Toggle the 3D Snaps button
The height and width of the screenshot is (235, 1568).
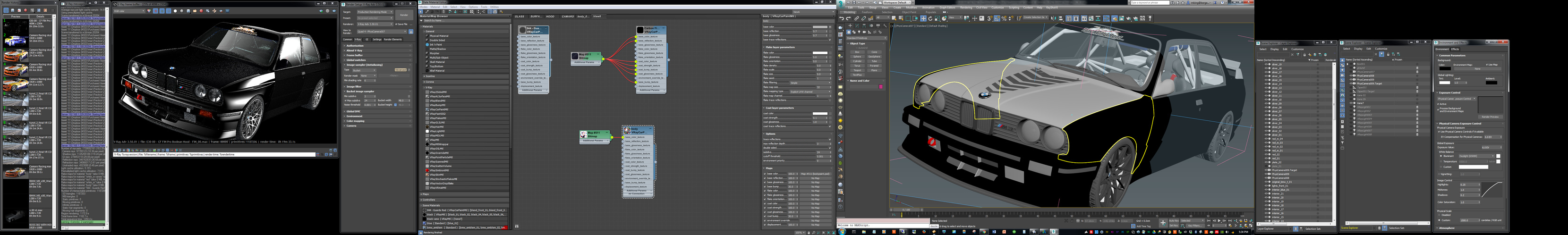point(990,19)
